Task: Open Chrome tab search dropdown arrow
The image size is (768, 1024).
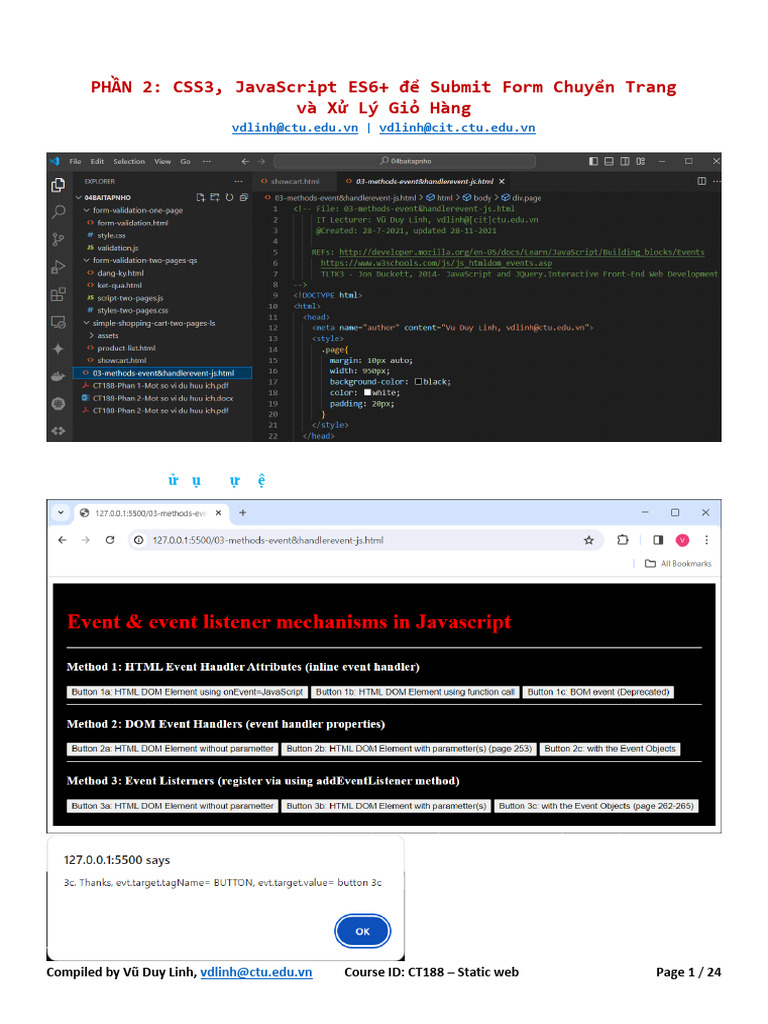Action: pyautogui.click(x=62, y=512)
